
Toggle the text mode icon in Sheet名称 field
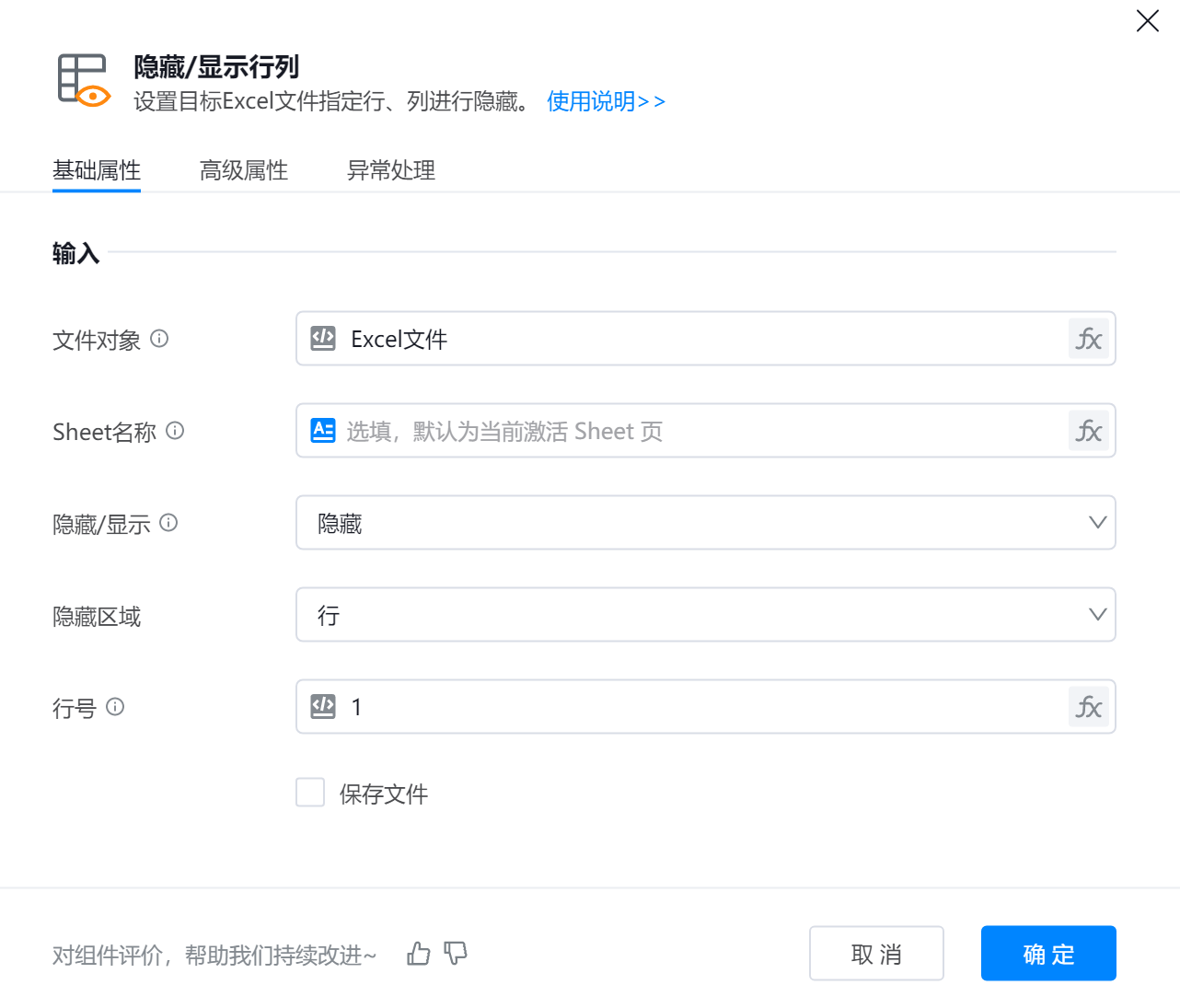point(323,431)
